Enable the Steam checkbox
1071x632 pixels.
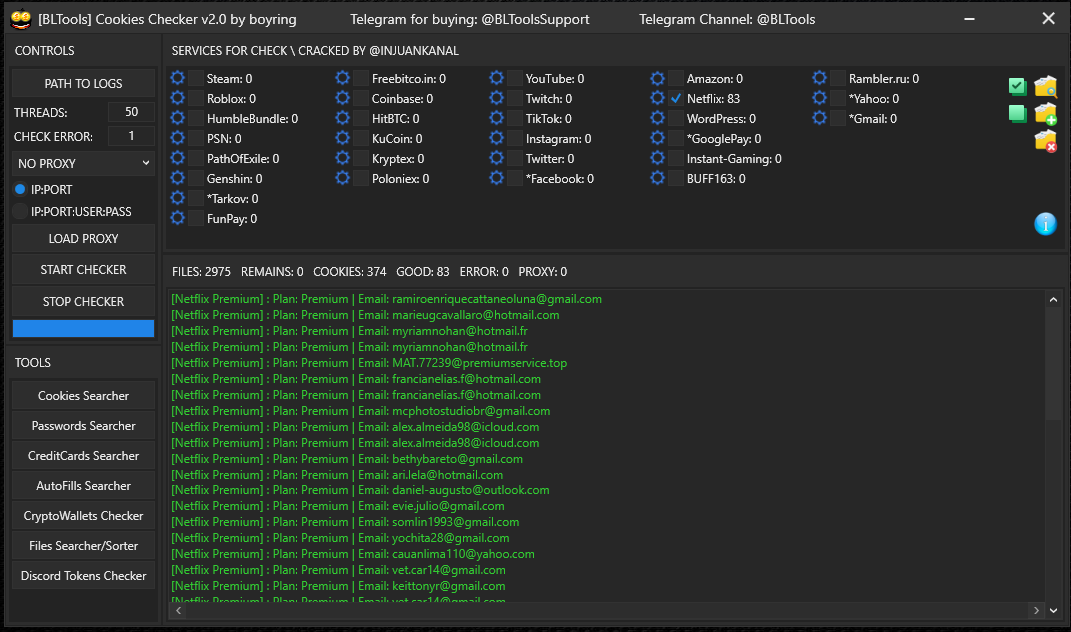[x=196, y=79]
